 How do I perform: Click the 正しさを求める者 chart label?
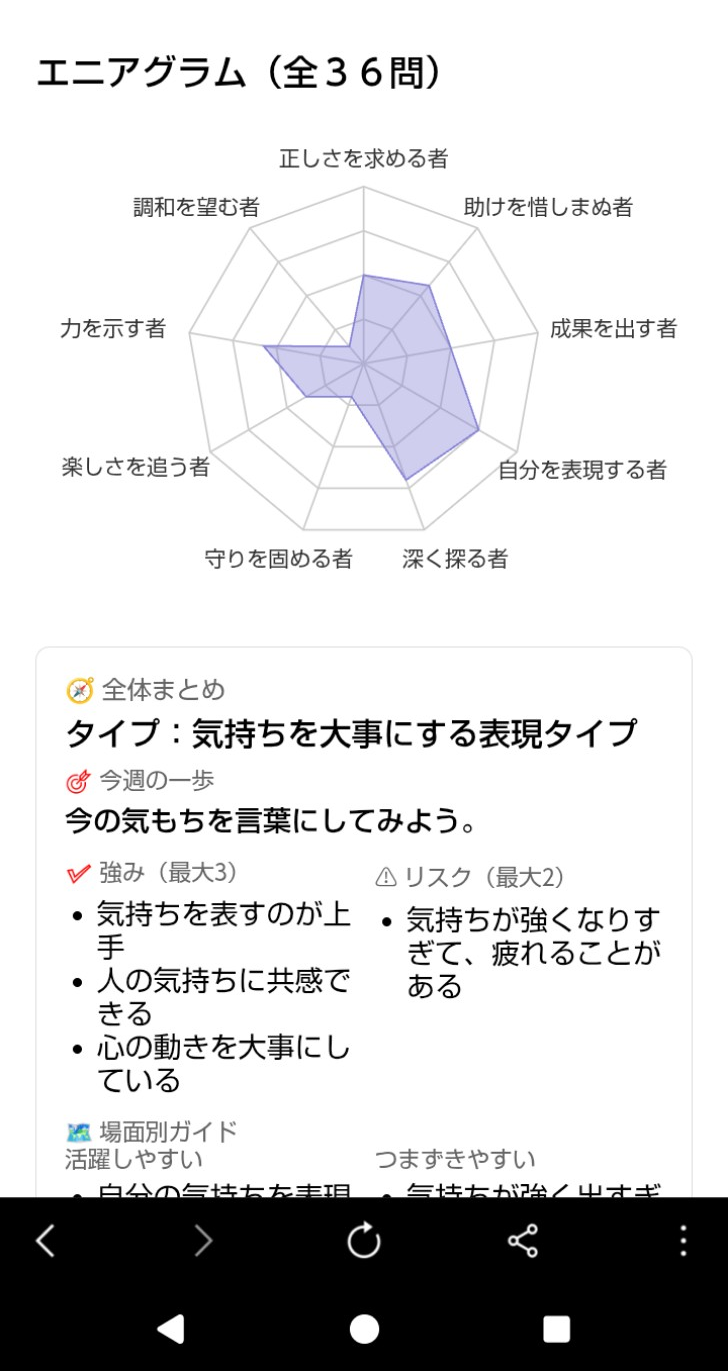363,158
